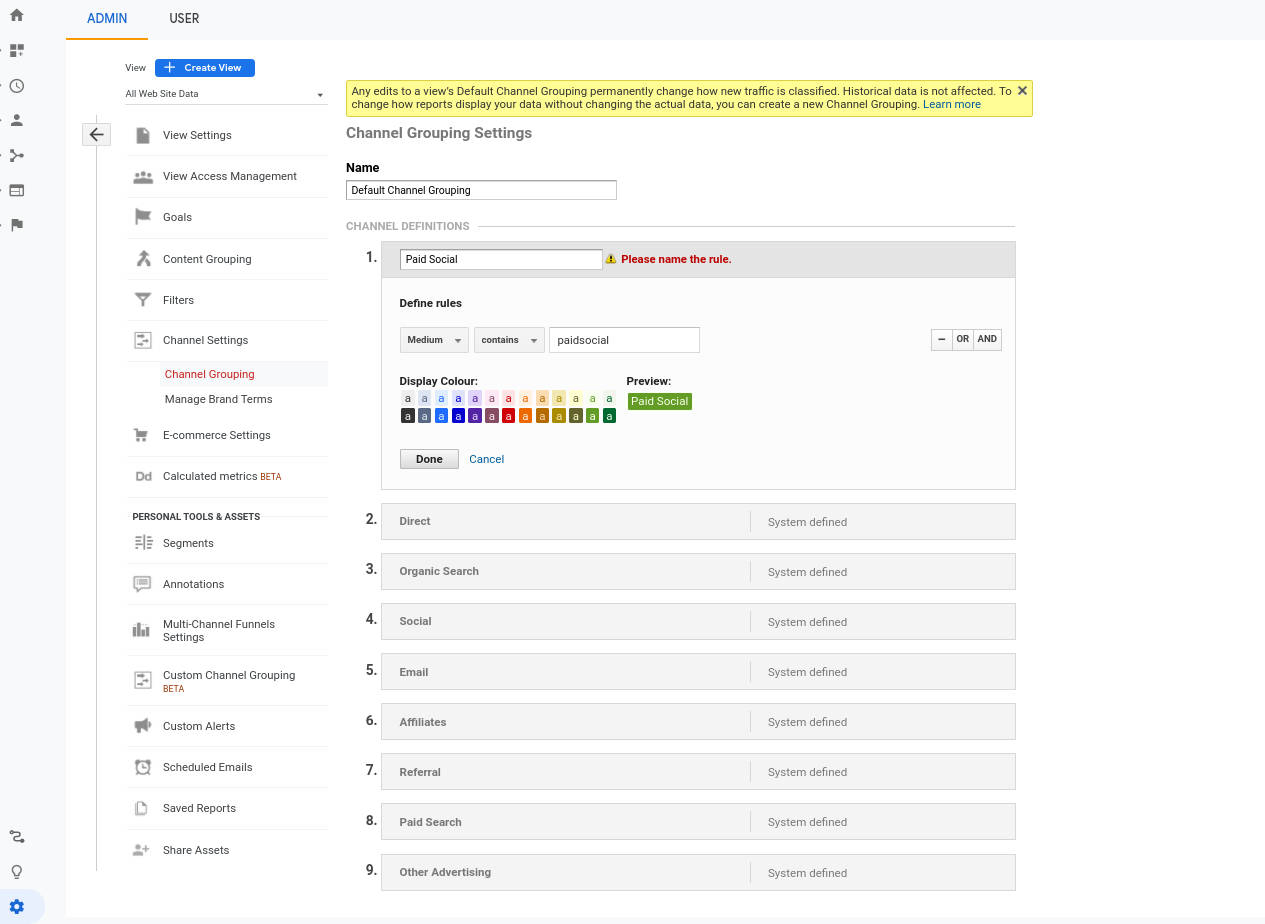Open Audience reports with the person icon

click(x=17, y=120)
